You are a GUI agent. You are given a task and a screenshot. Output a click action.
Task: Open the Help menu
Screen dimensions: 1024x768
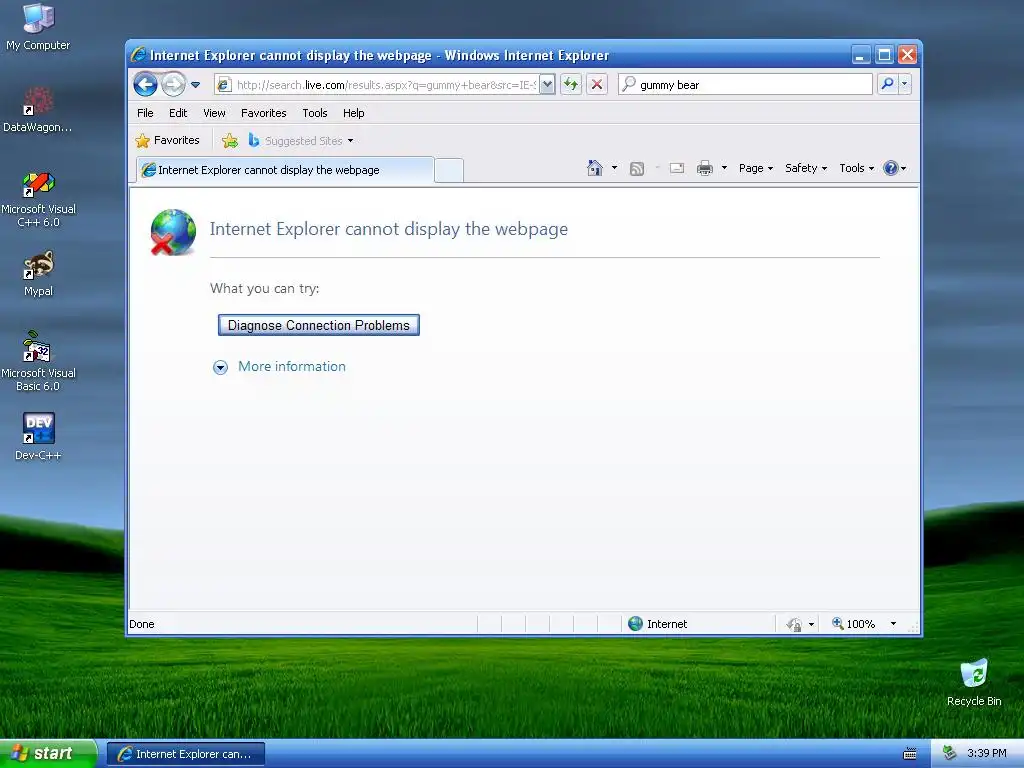point(353,113)
